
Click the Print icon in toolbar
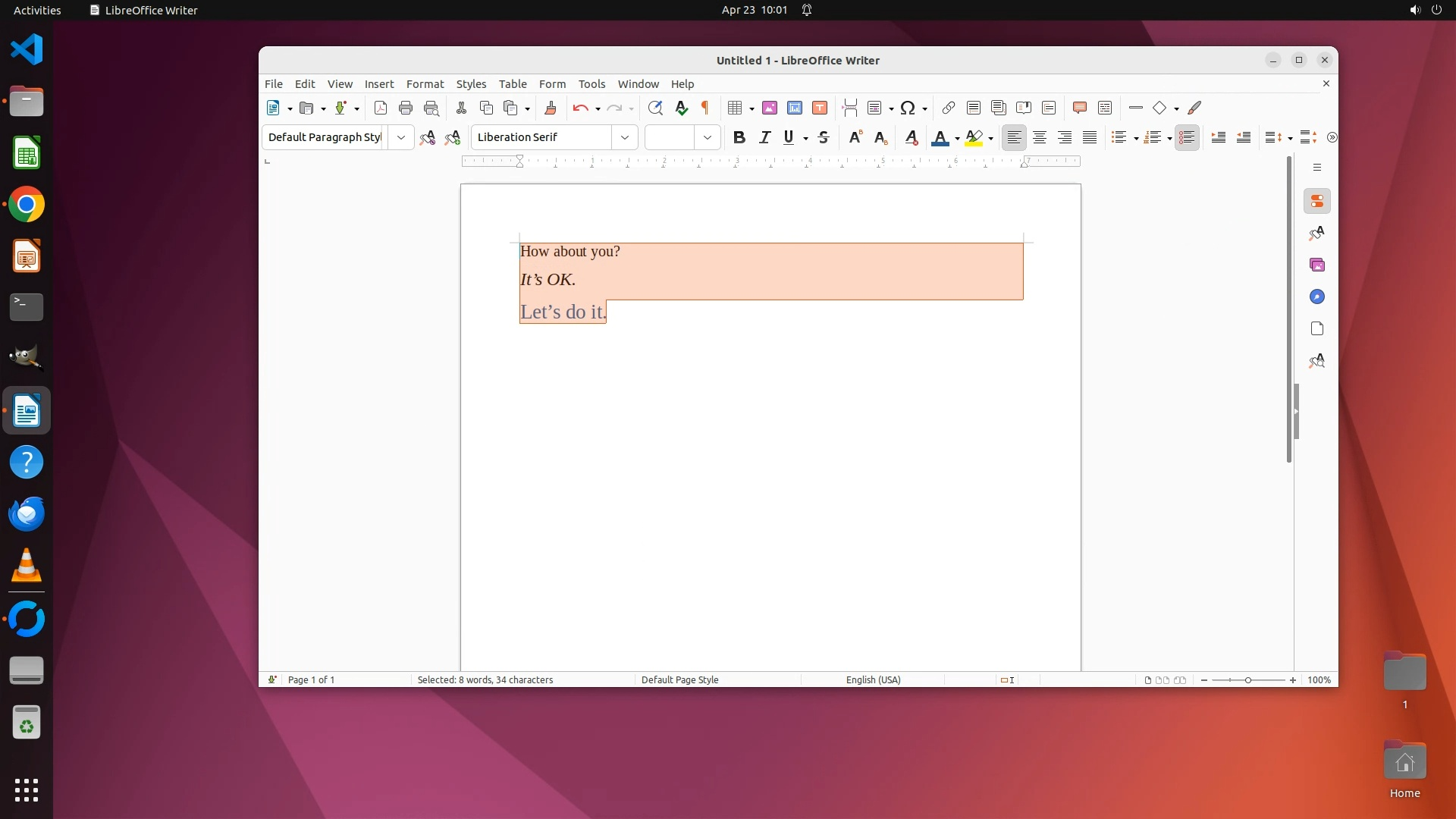(406, 108)
